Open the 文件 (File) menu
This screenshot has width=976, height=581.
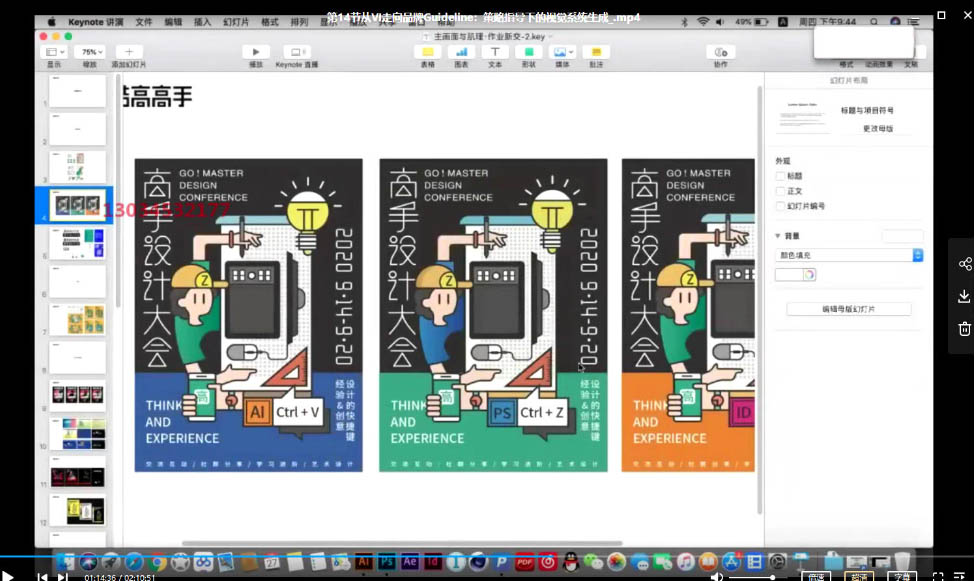click(144, 22)
